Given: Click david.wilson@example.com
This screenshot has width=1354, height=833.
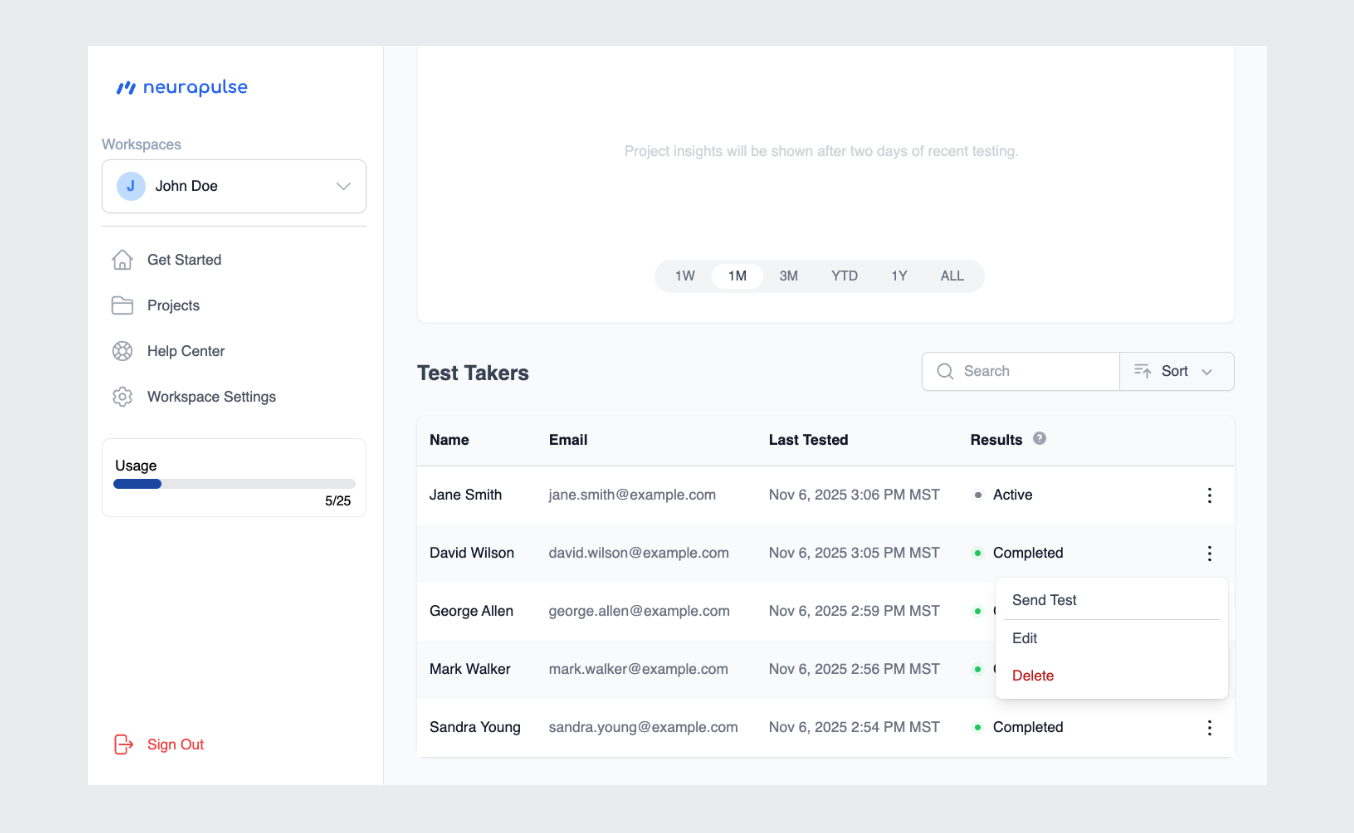Looking at the screenshot, I should [x=639, y=553].
